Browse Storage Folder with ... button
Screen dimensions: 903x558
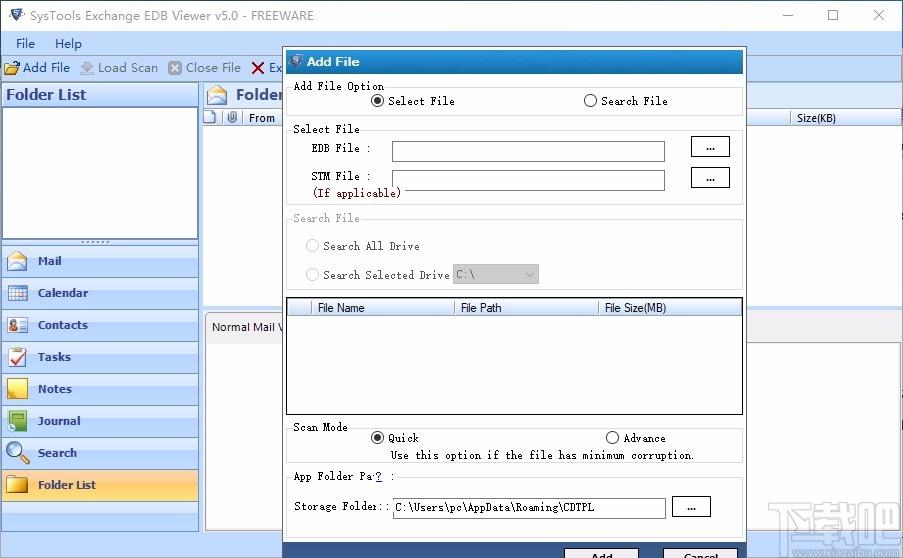point(691,507)
